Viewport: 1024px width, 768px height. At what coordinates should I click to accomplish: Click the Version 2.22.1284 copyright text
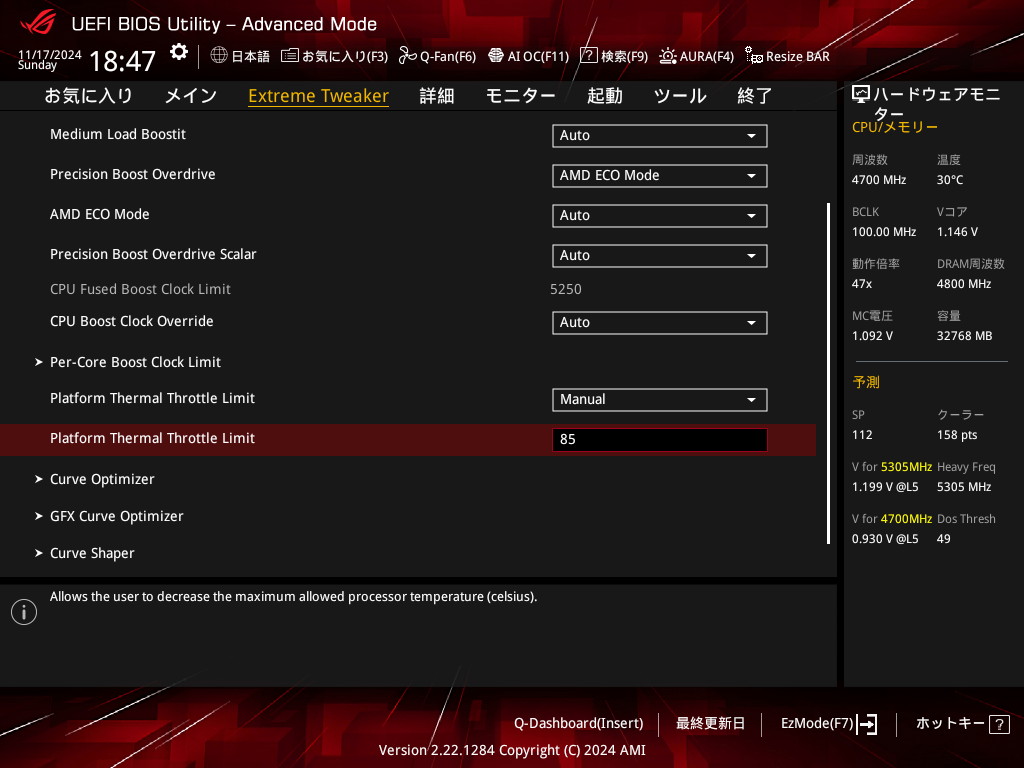point(512,750)
